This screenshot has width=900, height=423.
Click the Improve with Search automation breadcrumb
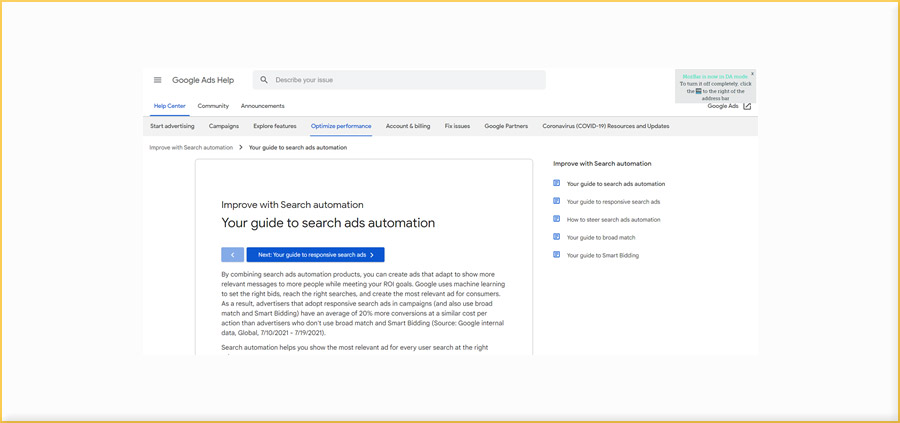coord(191,148)
